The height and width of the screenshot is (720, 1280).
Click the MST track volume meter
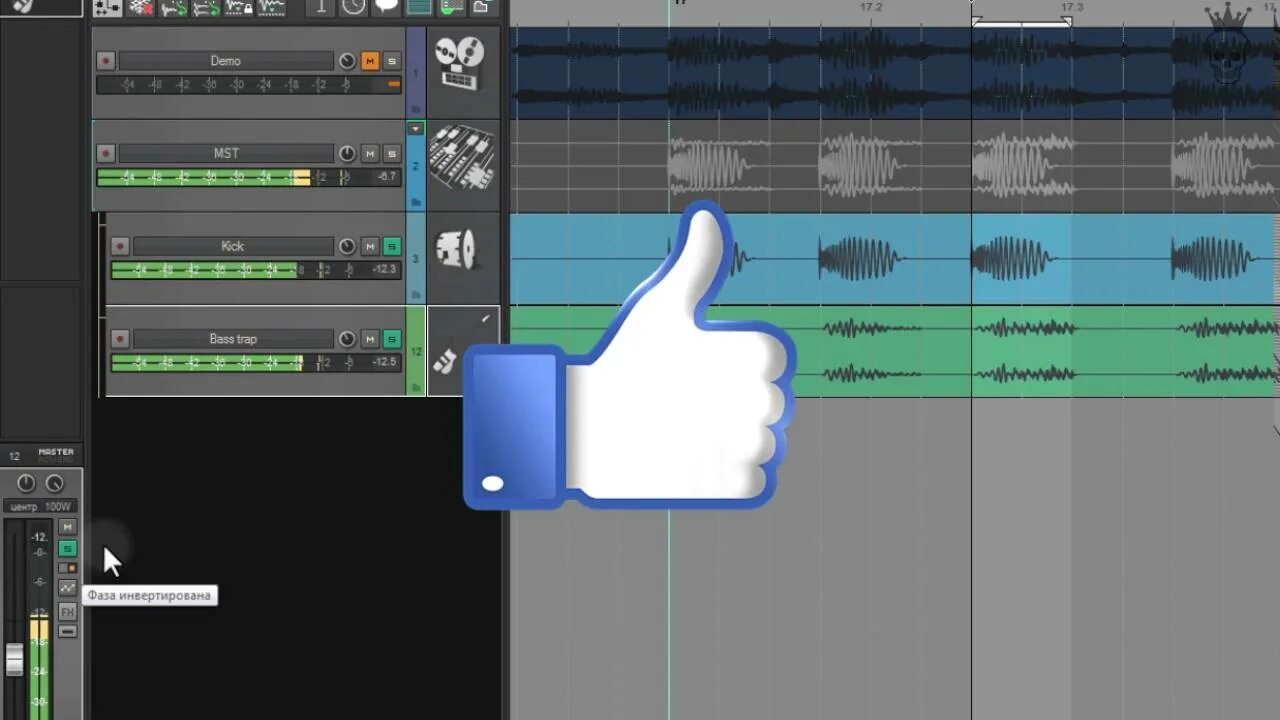click(249, 177)
